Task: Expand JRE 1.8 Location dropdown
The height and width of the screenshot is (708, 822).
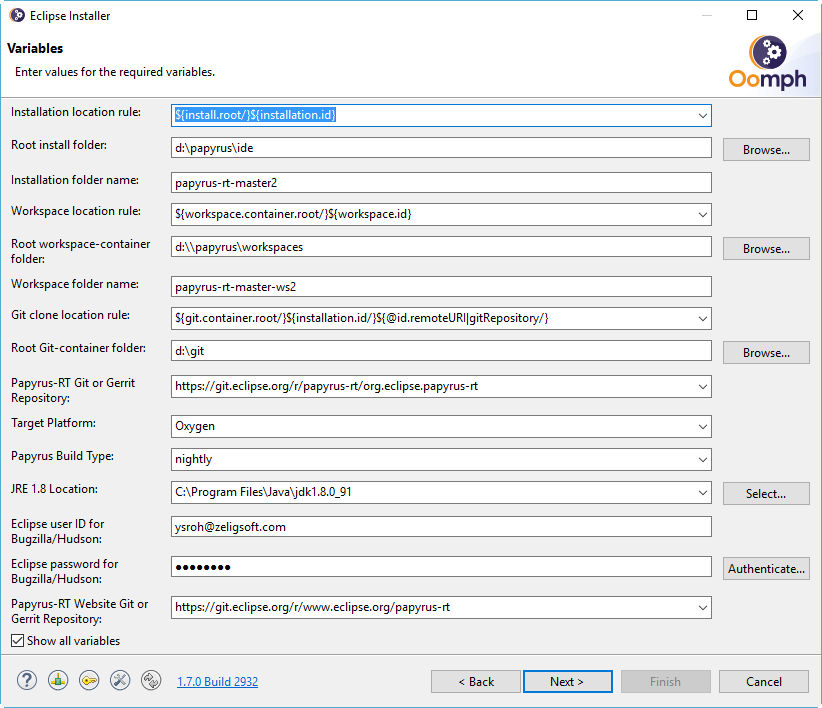Action: (702, 493)
